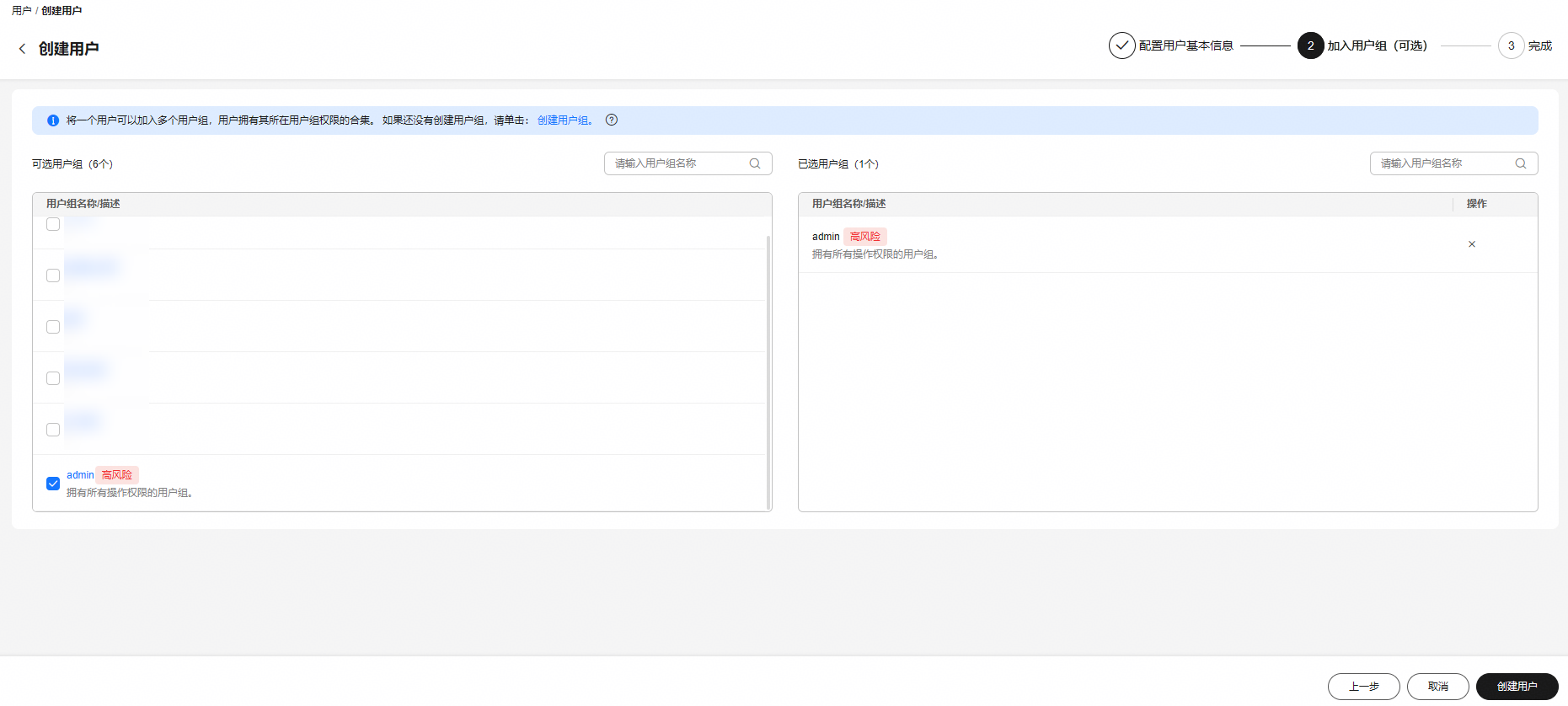The image size is (1568, 706).
Task: Click search icon in available groups search box
Action: 755,163
